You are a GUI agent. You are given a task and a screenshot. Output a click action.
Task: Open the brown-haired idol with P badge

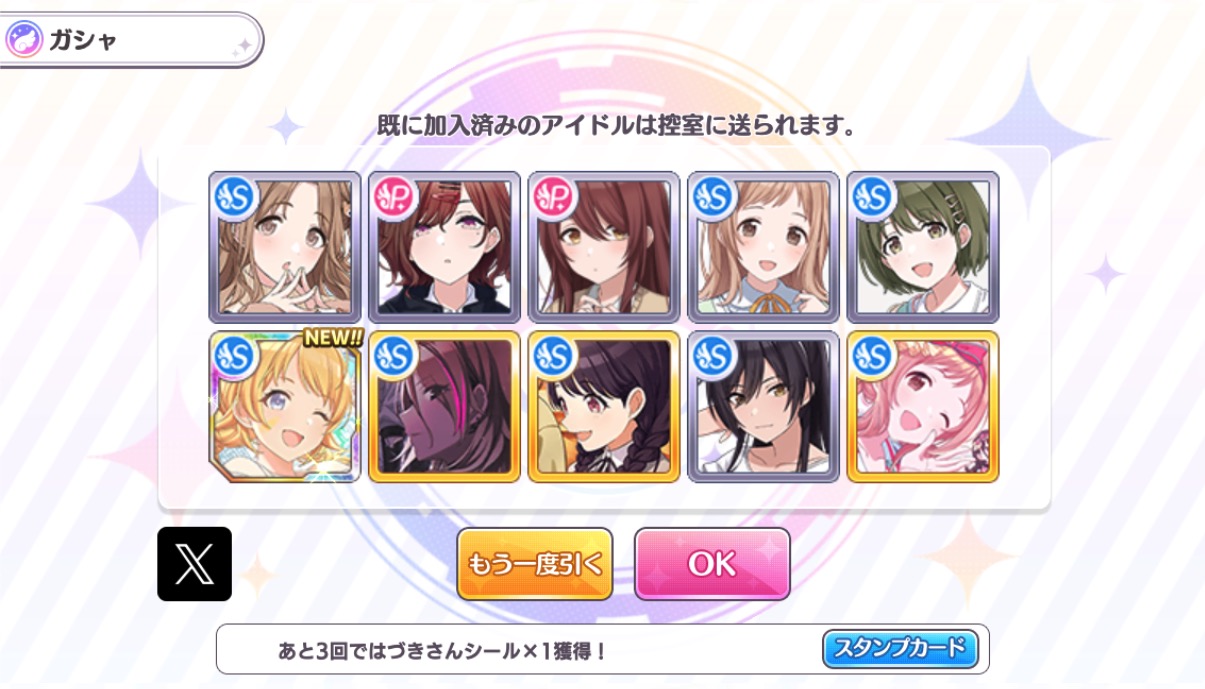point(603,247)
